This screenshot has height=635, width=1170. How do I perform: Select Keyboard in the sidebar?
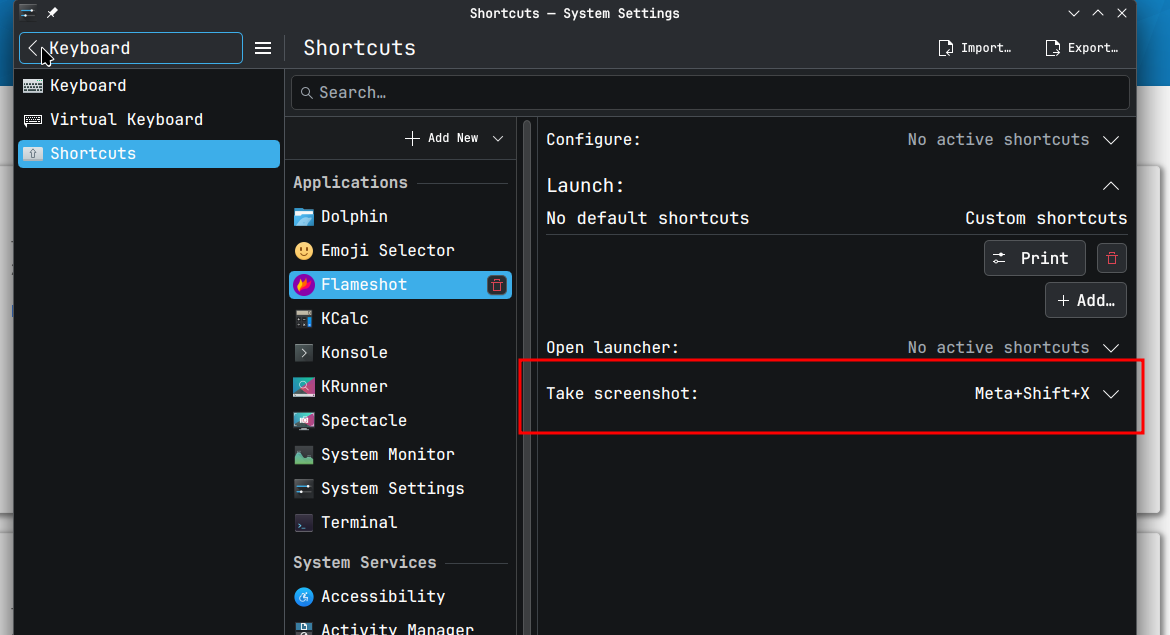pos(148,86)
